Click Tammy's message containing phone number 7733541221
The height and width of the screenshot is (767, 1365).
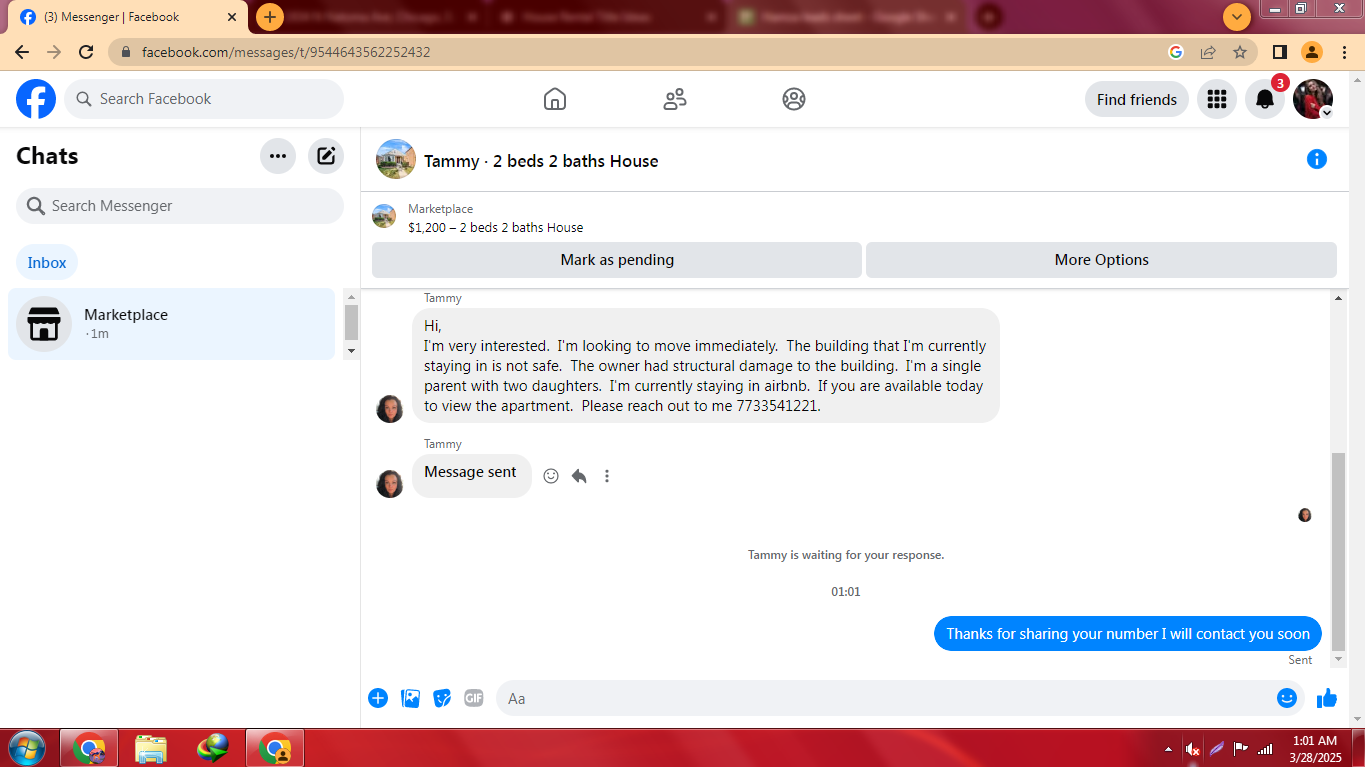[x=706, y=366]
